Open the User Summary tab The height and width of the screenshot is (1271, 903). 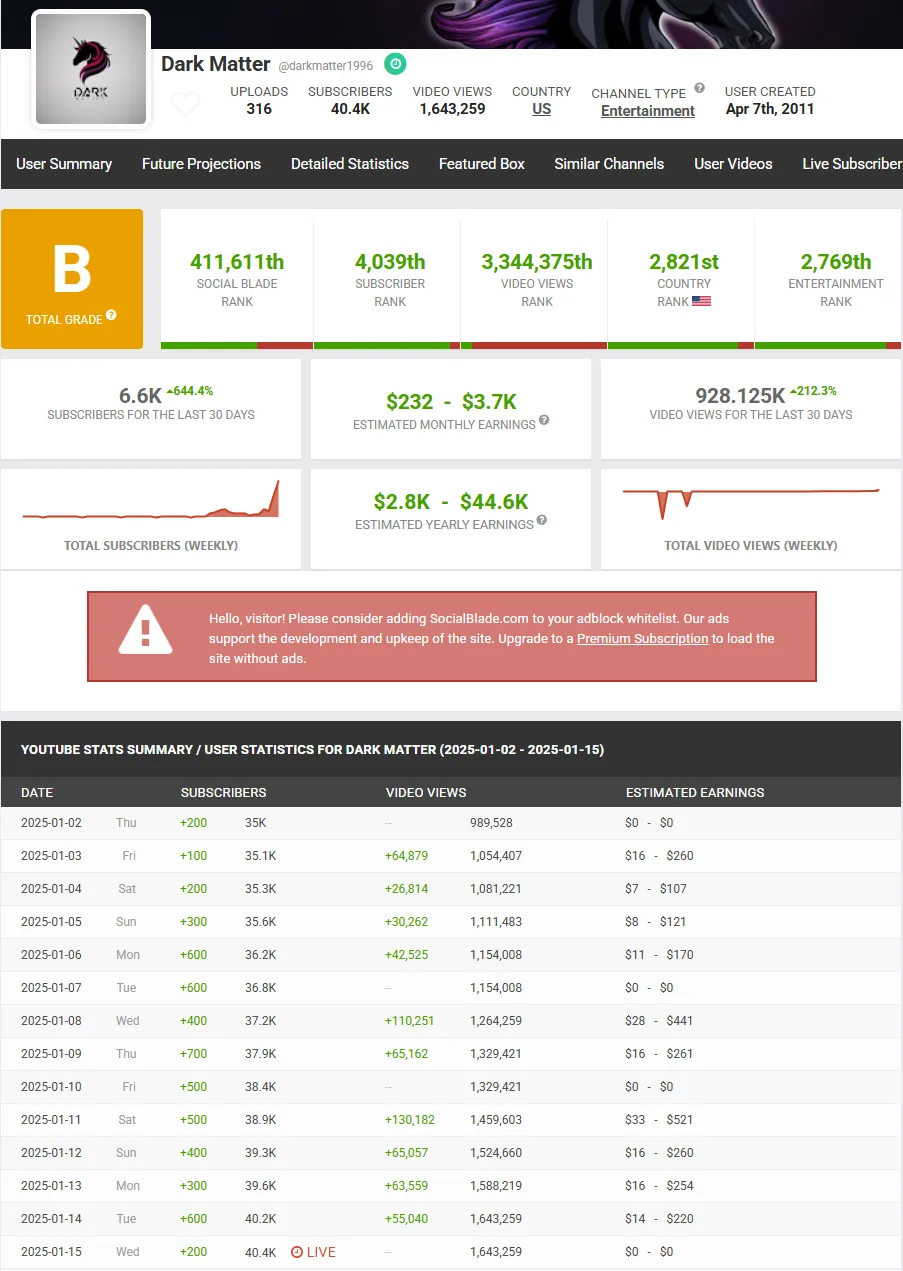pyautogui.click(x=64, y=164)
